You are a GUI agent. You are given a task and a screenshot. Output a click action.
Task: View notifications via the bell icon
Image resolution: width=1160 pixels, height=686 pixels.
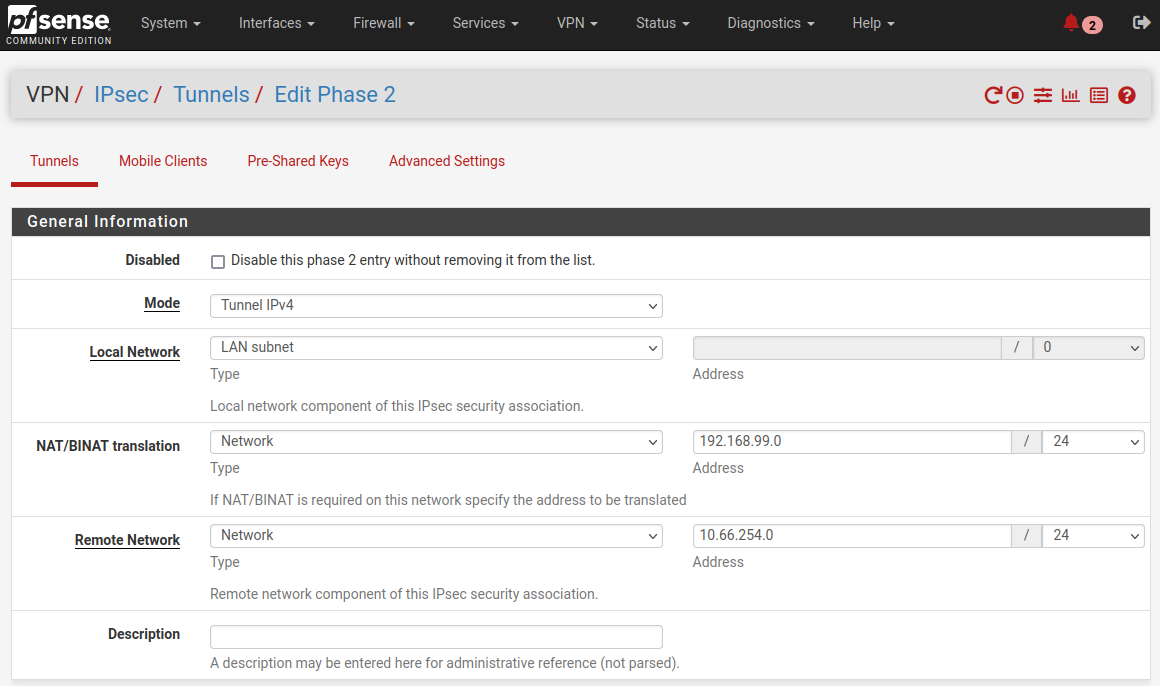pyautogui.click(x=1071, y=22)
